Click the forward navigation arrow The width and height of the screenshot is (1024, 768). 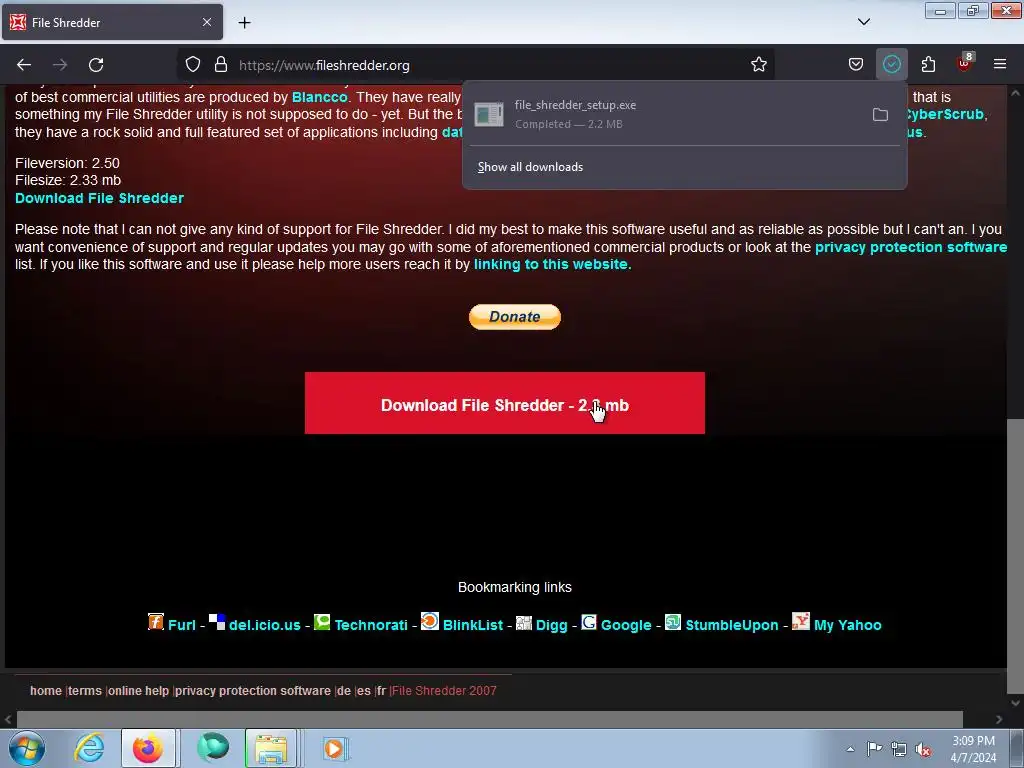coord(60,65)
